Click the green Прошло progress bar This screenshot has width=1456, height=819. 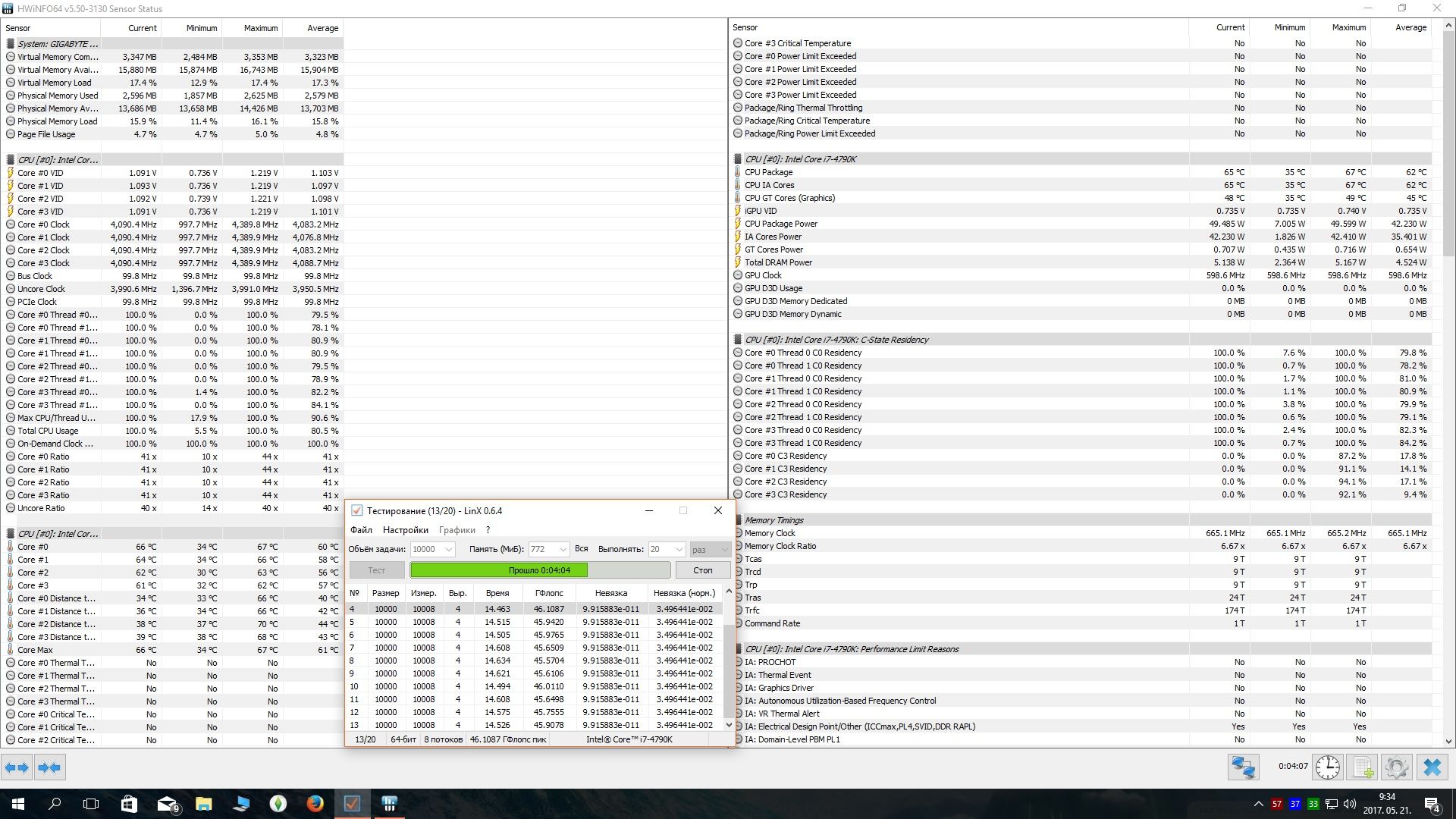tap(540, 570)
